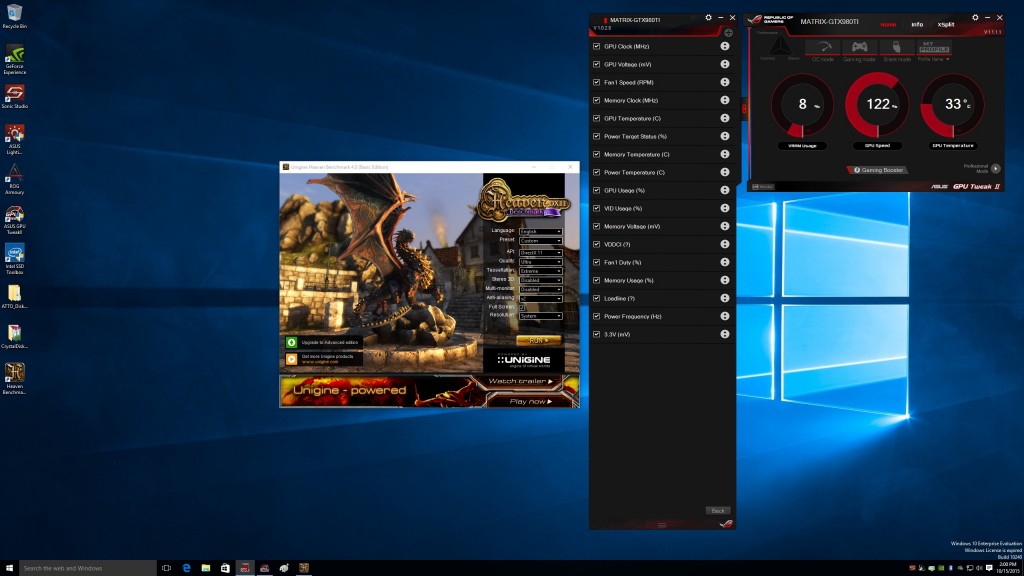The width and height of the screenshot is (1024, 576).
Task: Open the Intel SSD Toolbox desktop icon
Action: tap(14, 259)
